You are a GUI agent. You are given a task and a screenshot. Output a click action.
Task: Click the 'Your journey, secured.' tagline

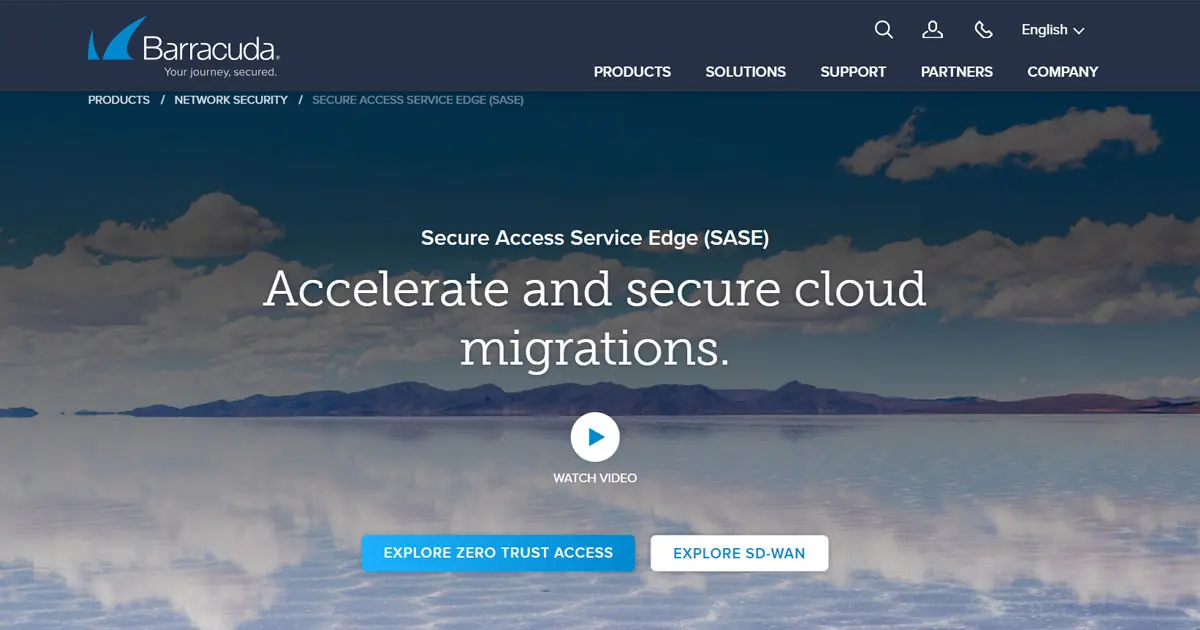pos(221,72)
